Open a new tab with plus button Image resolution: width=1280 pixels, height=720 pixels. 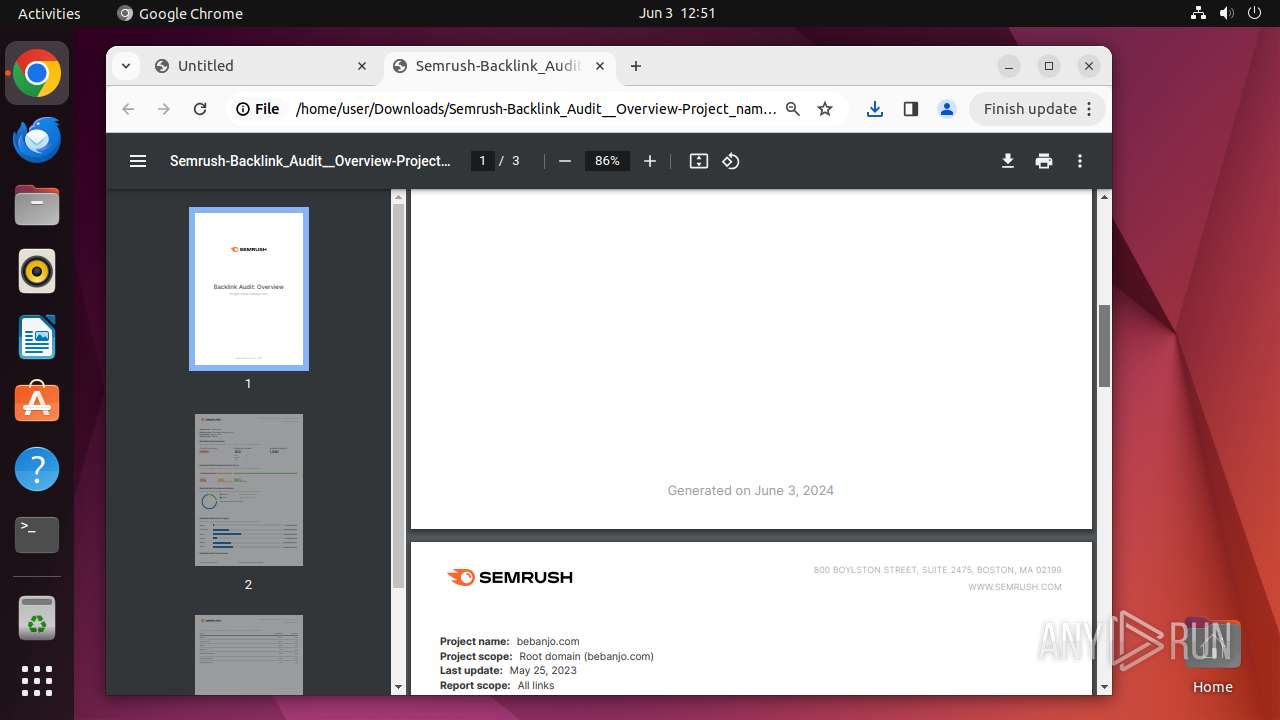pos(636,66)
